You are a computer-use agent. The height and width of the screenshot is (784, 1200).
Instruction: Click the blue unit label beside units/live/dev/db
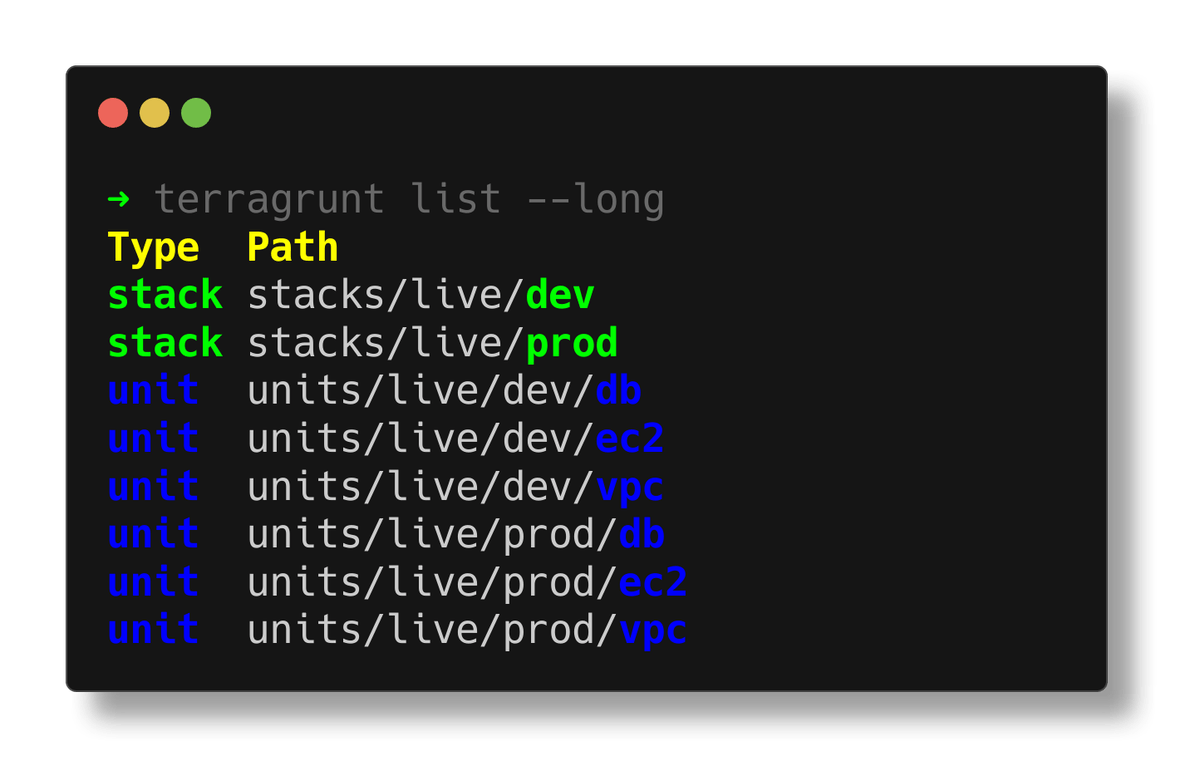[154, 390]
